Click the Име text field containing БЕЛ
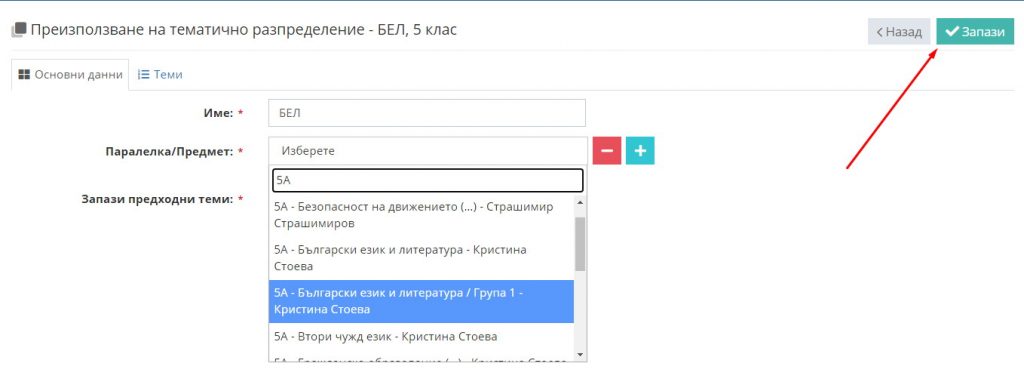Screen dimensions: 1024x391 point(427,113)
